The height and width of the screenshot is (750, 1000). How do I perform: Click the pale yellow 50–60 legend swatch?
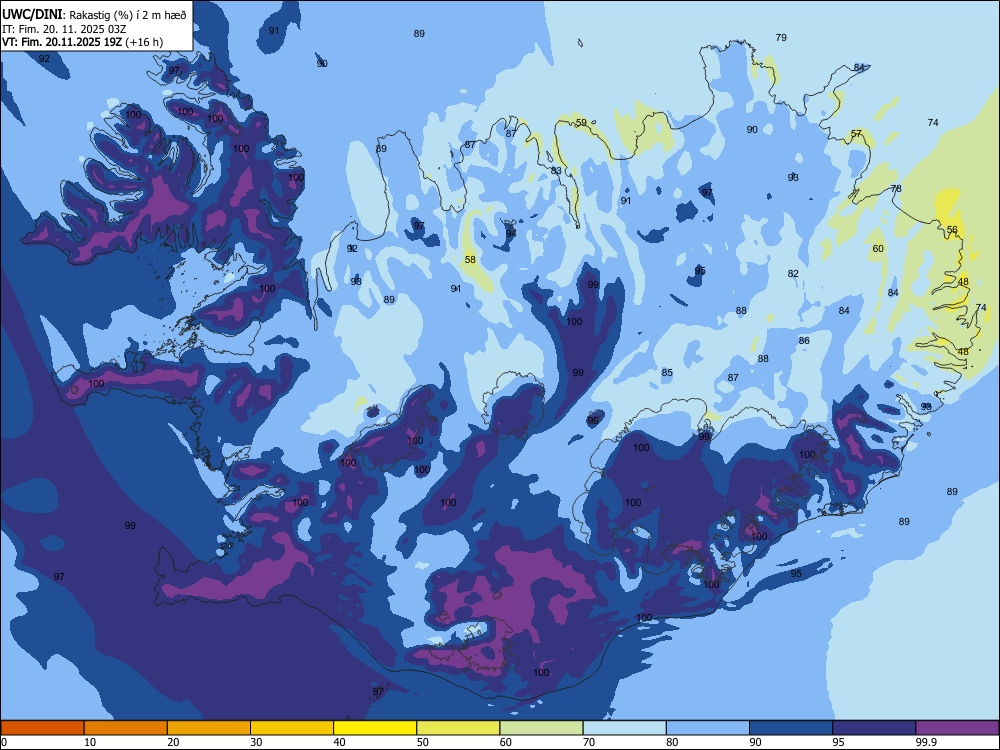(458, 728)
